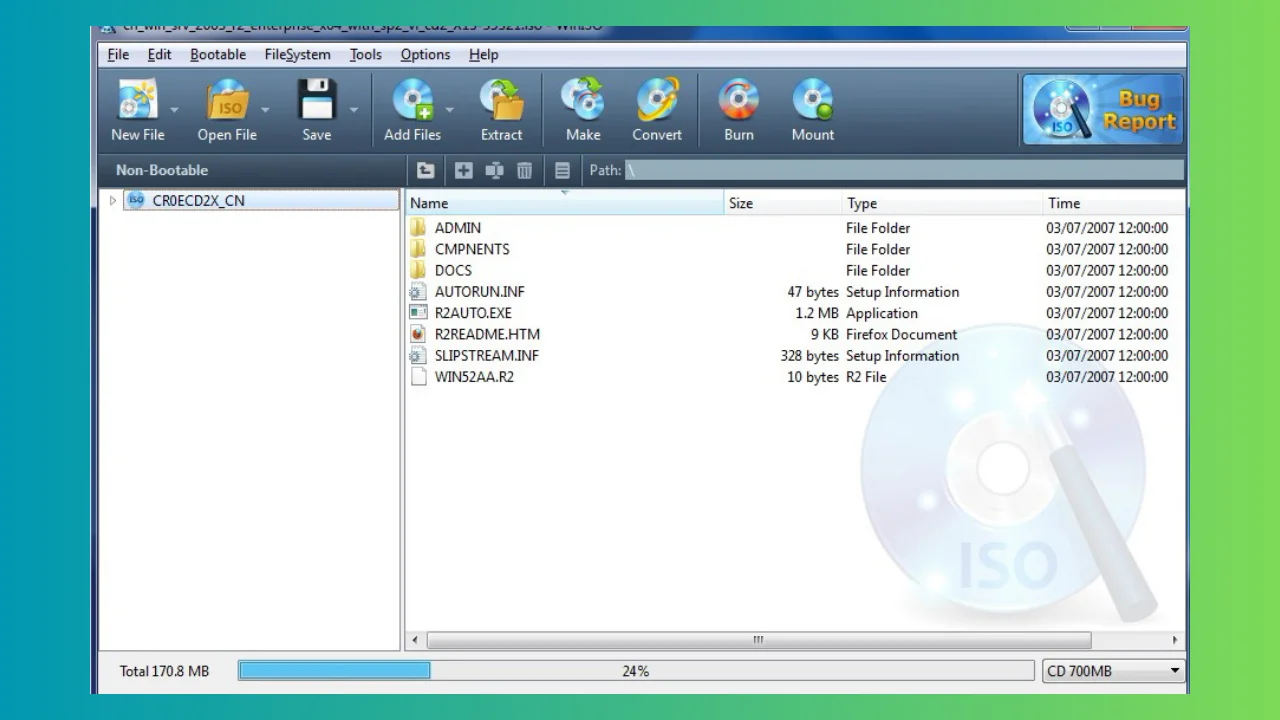The height and width of the screenshot is (720, 1280).
Task: Open the Edit menu
Action: [x=159, y=55]
